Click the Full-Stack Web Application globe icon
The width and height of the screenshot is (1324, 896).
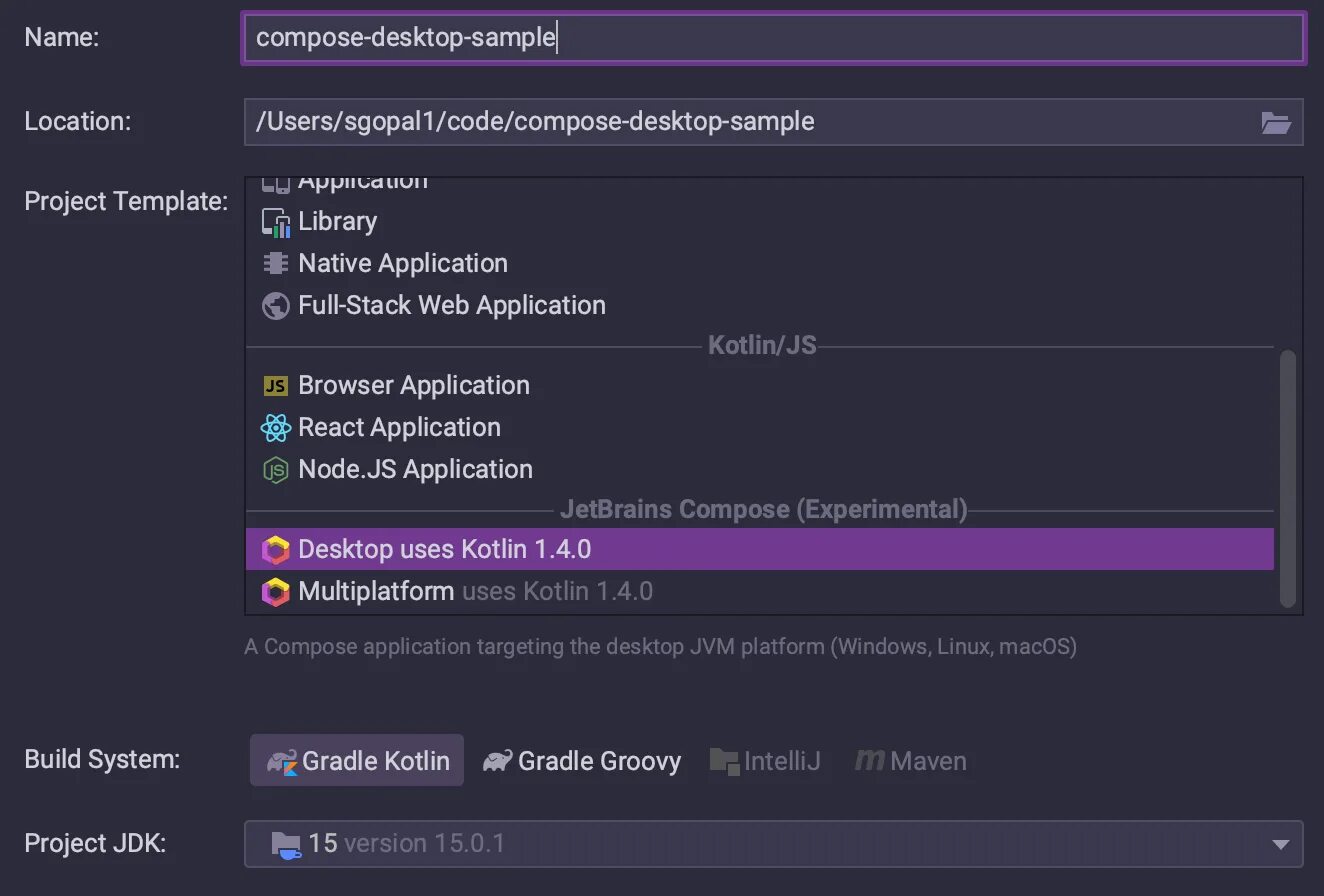(x=275, y=306)
